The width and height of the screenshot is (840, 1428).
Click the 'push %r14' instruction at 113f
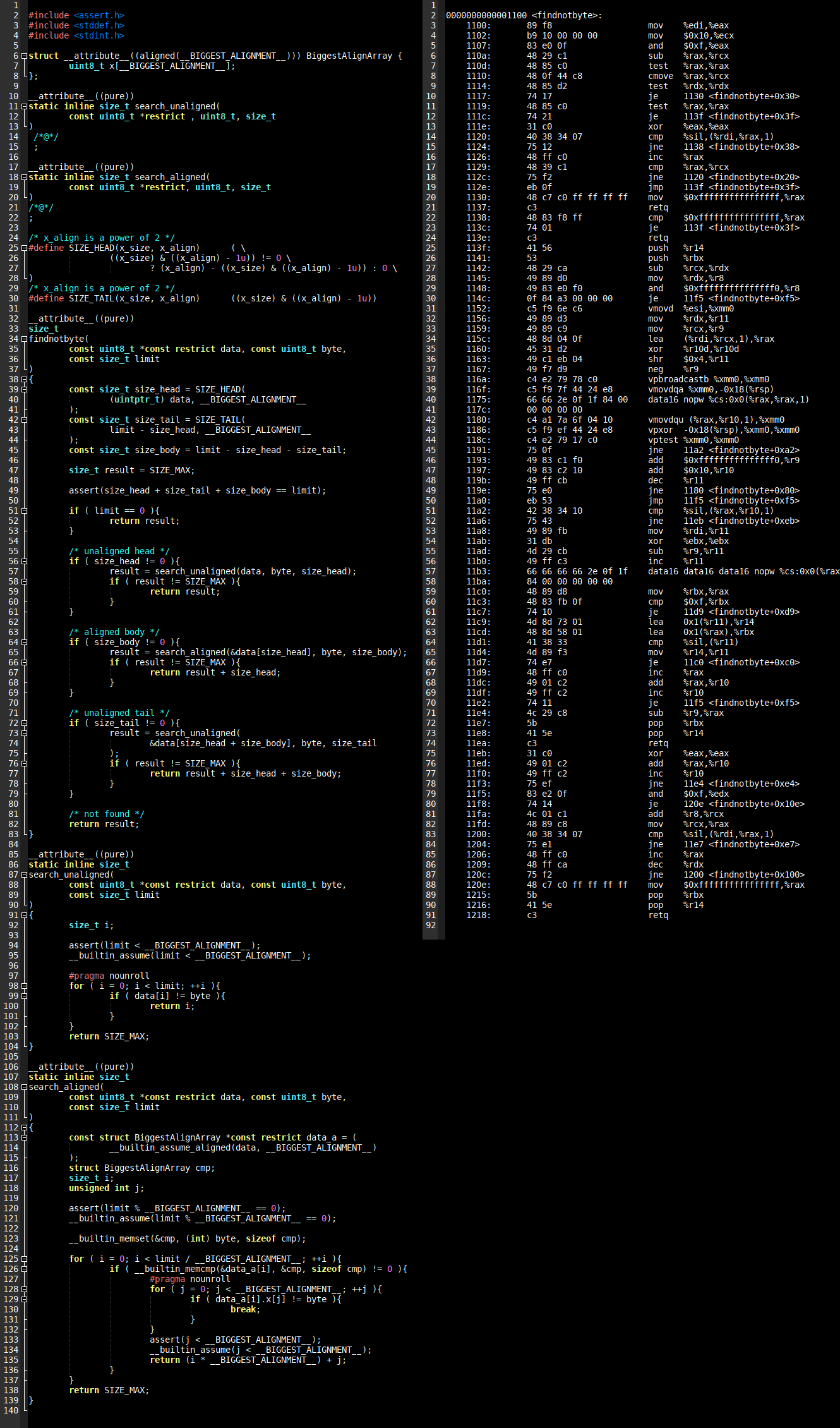pos(676,248)
